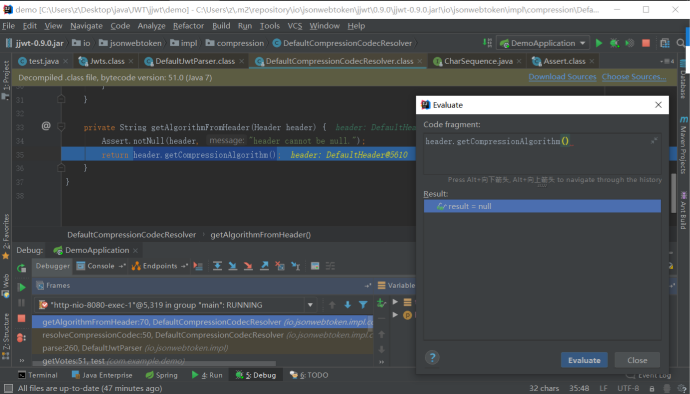Image resolution: width=690 pixels, height=394 pixels.
Task: Click the Run to Cursor icon
Action: tap(295, 266)
